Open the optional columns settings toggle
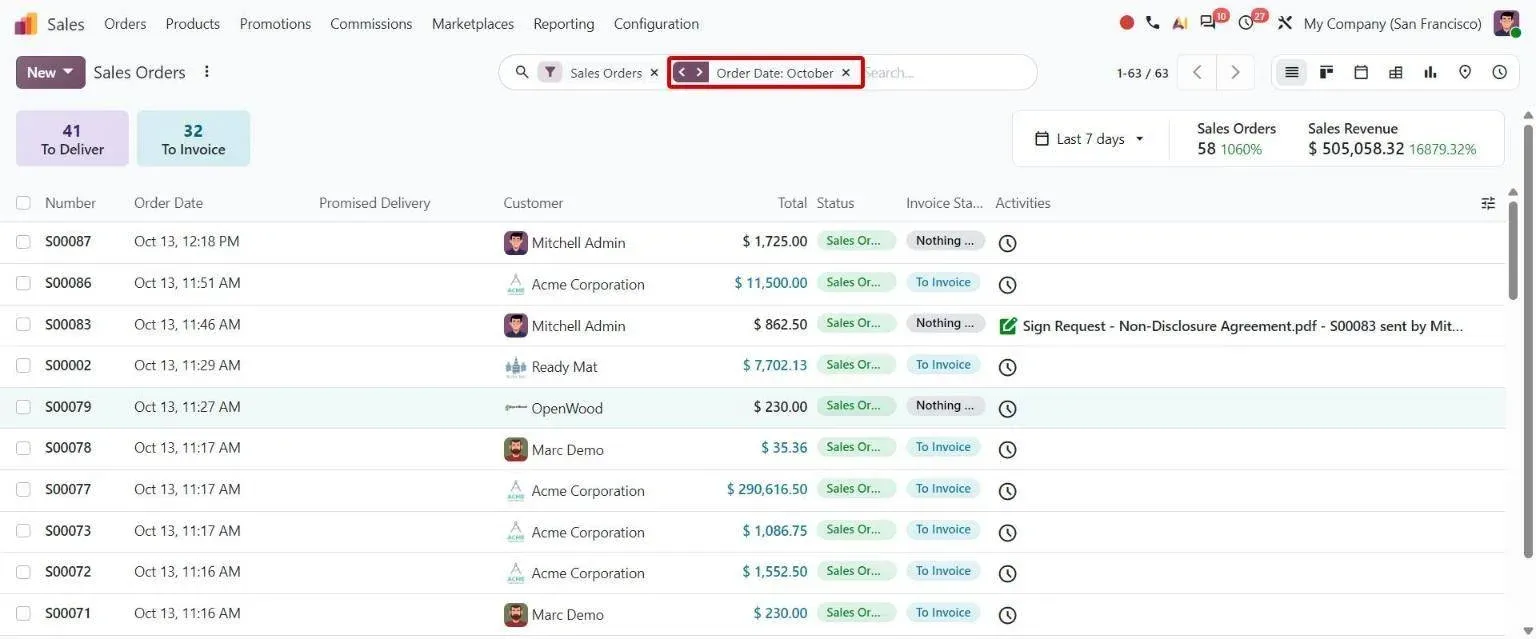 (x=1488, y=203)
